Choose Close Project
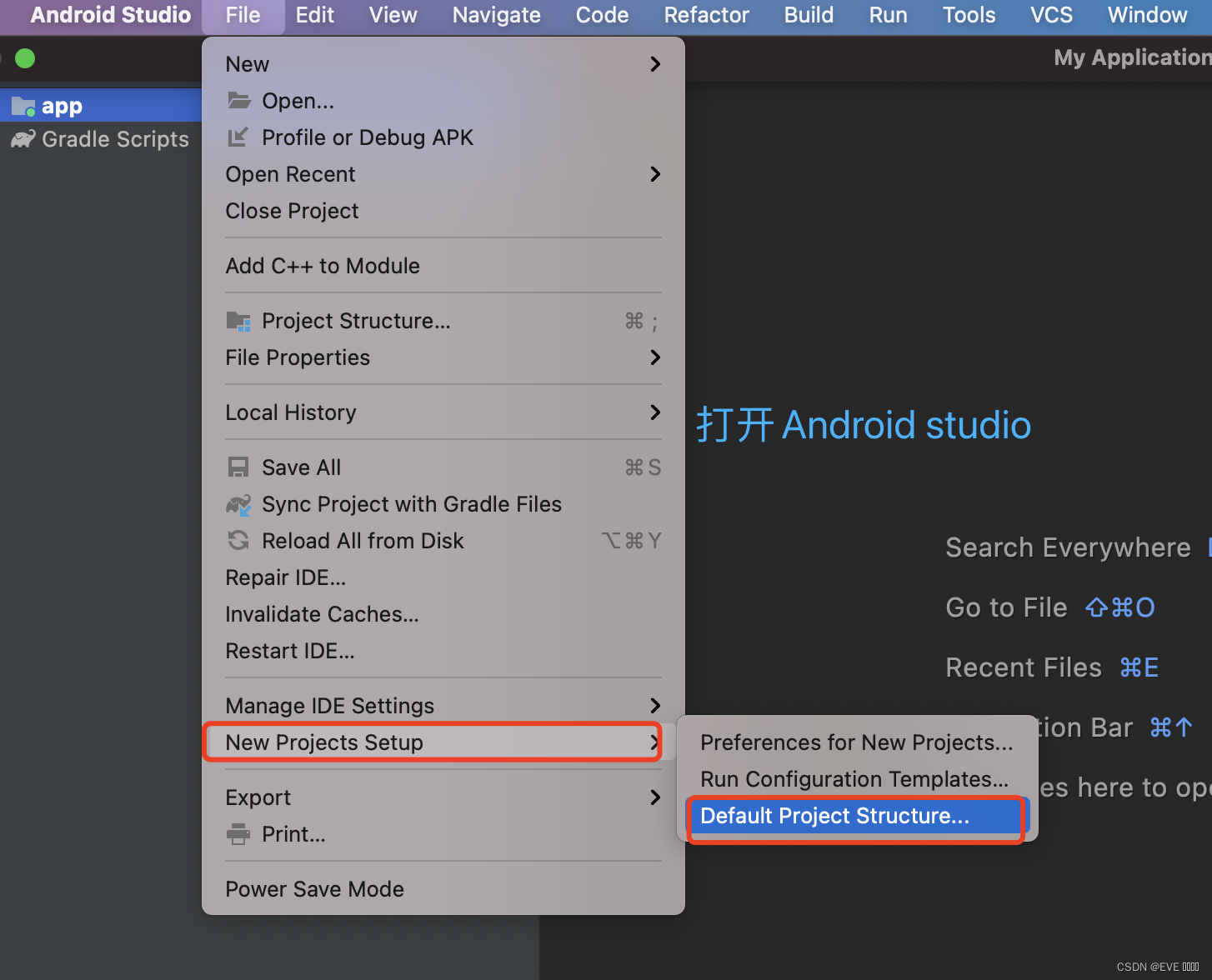Image resolution: width=1212 pixels, height=980 pixels. point(443,211)
